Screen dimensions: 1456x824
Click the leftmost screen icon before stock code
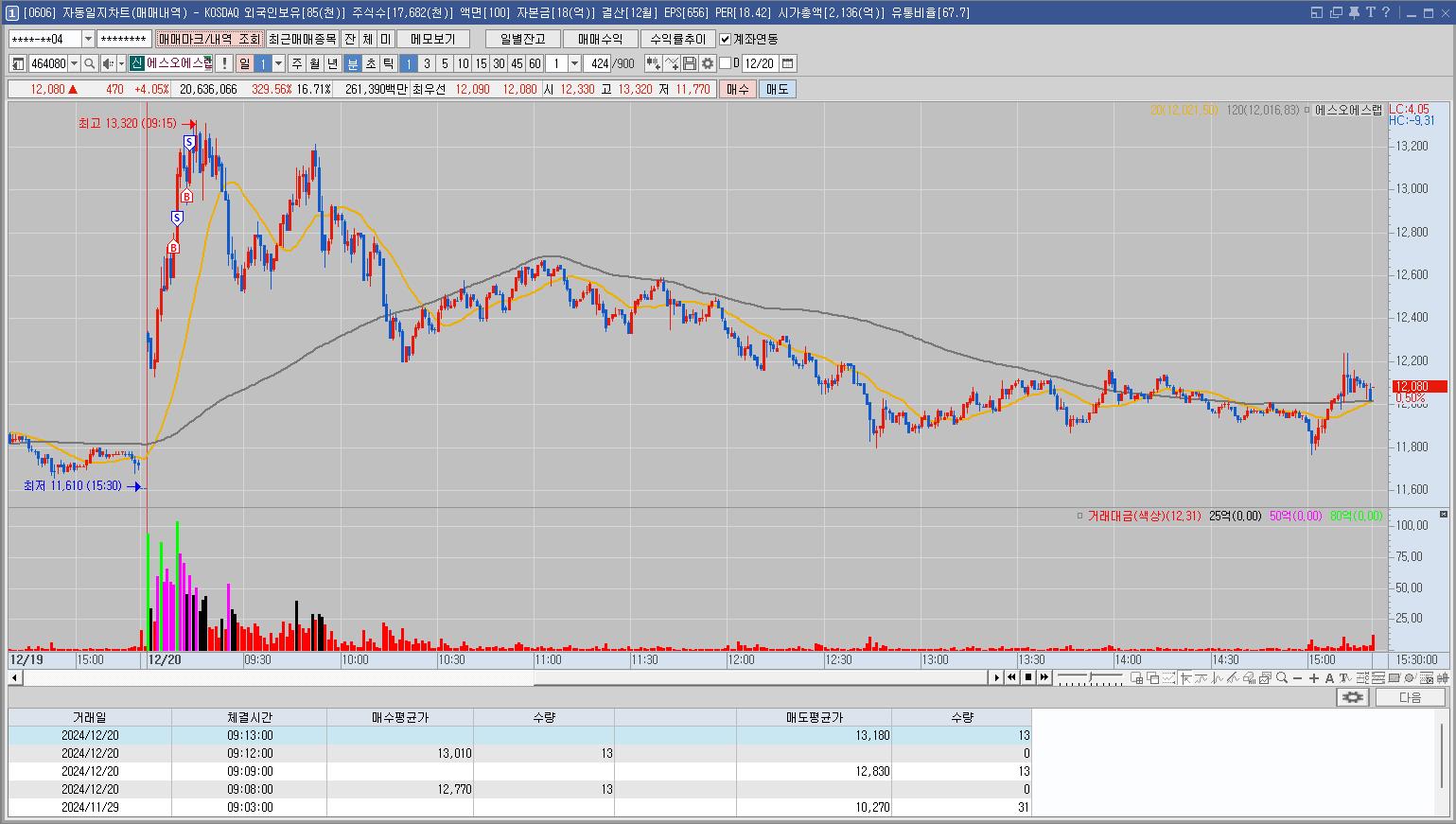(x=17, y=63)
